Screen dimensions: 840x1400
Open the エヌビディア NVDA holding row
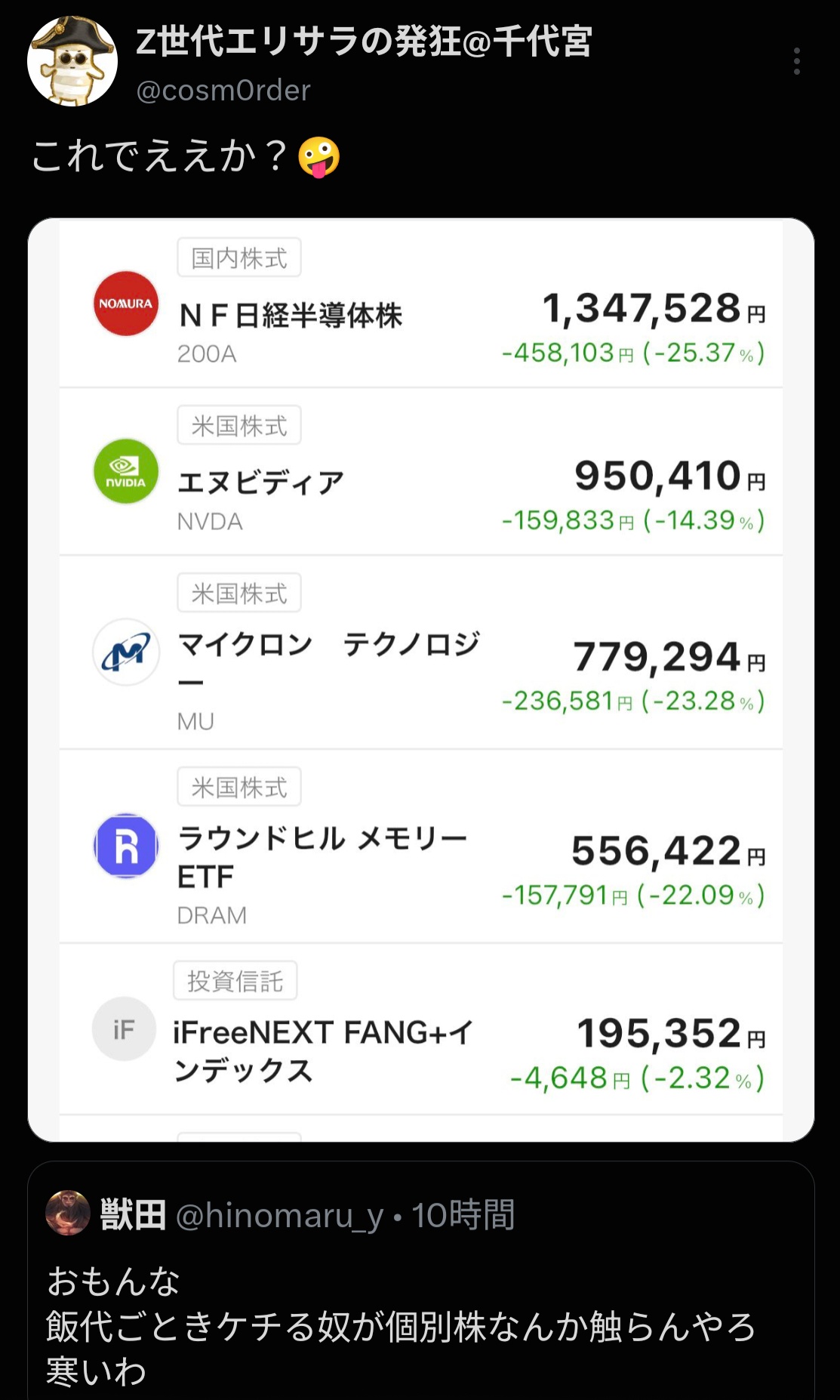(420, 472)
